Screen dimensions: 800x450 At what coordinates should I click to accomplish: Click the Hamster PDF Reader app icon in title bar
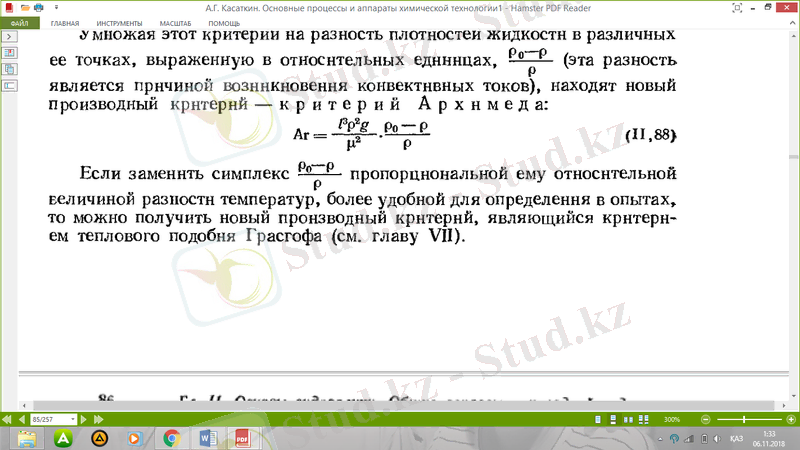pyautogui.click(x=9, y=8)
